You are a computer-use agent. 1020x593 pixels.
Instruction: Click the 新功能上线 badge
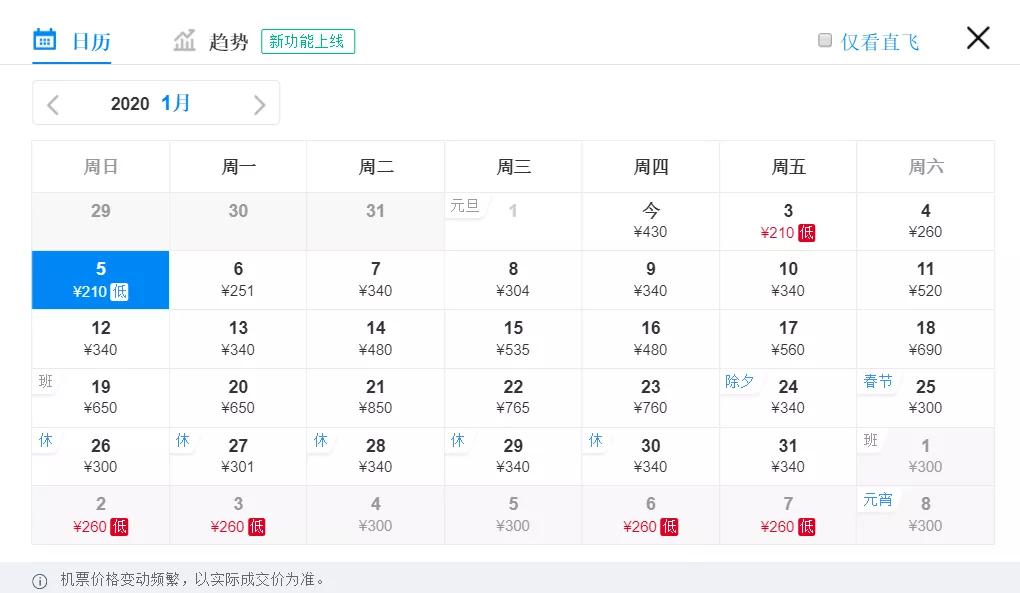pos(308,42)
